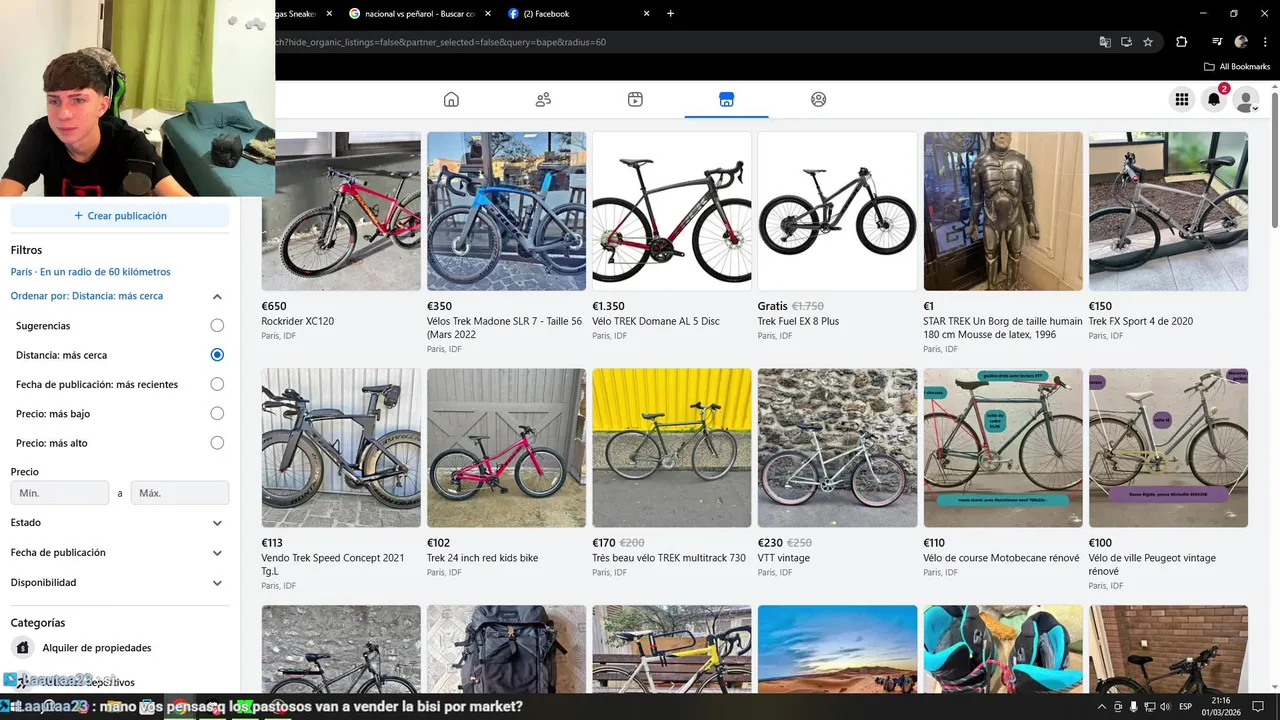Bookmark page with star icon

1148,42
